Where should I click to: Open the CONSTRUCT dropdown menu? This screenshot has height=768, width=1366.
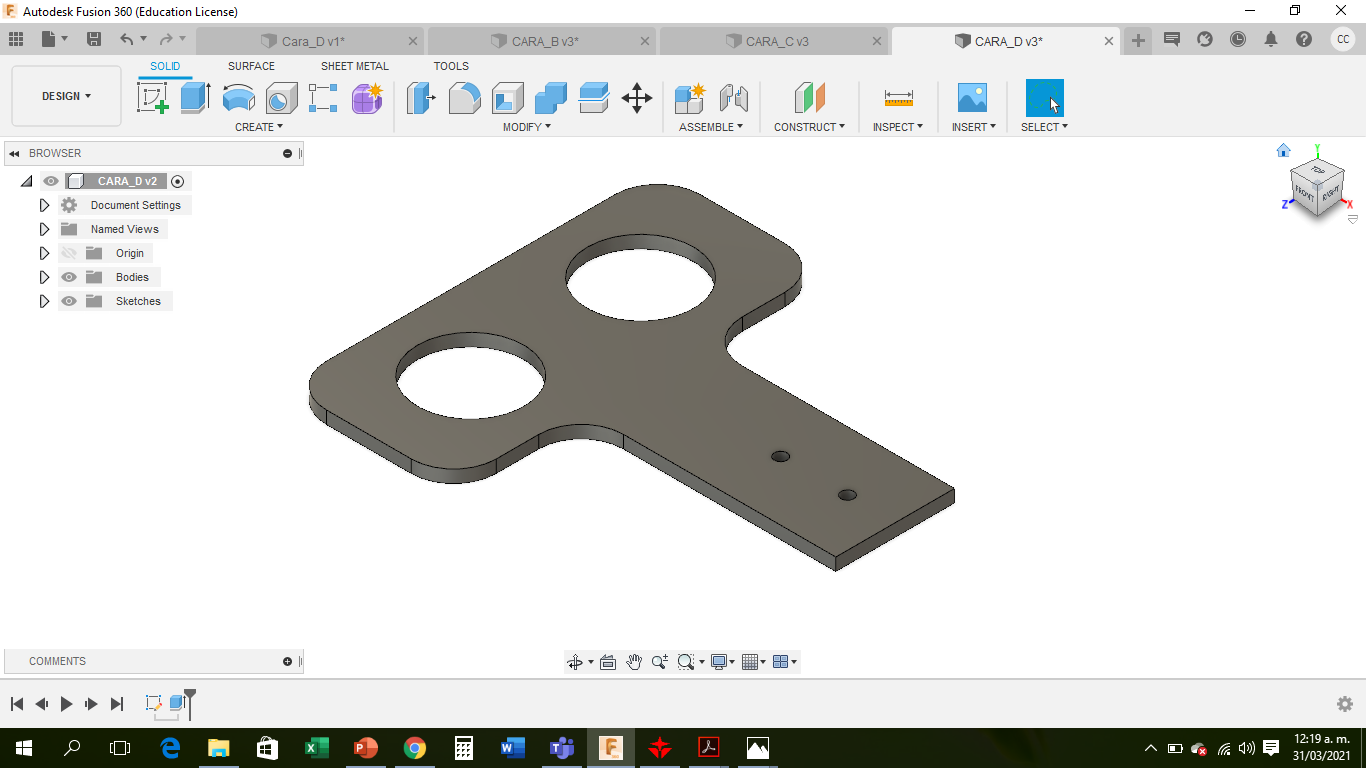pos(810,127)
